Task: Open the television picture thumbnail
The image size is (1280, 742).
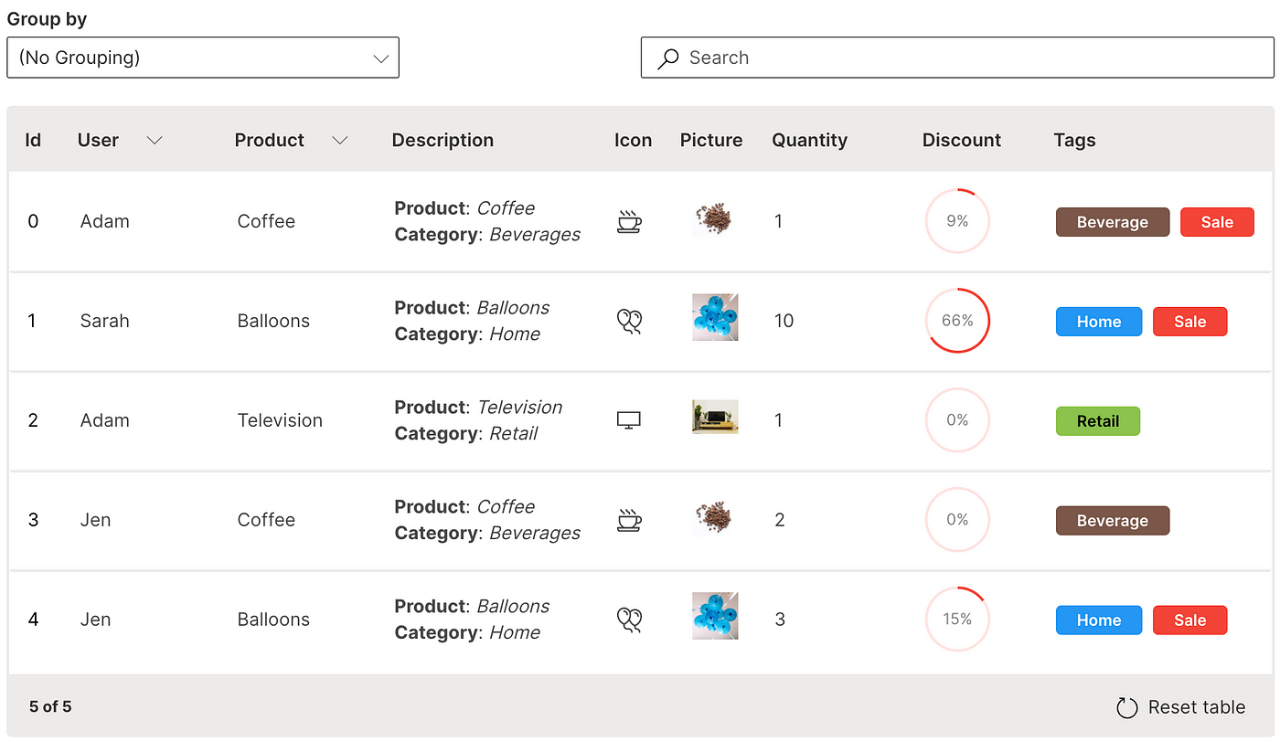Action: coord(715,417)
